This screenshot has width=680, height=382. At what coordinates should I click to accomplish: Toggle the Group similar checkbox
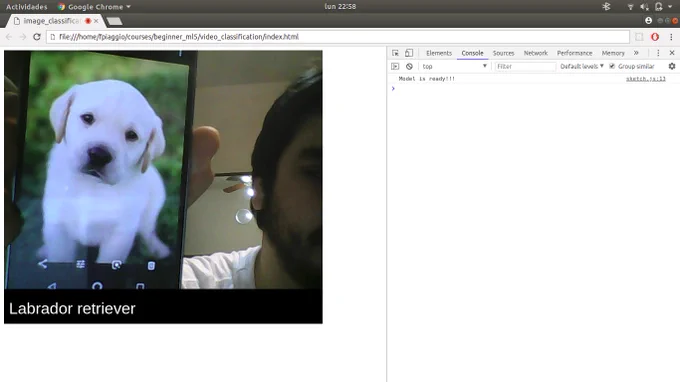coord(612,66)
